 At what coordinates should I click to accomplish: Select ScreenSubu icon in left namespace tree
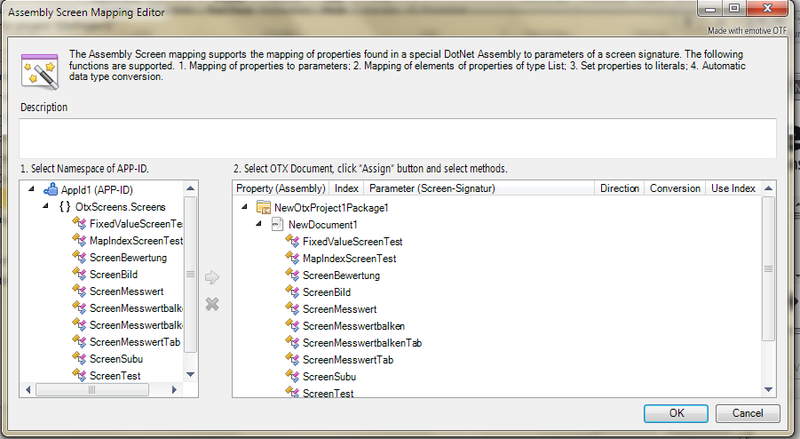[79, 358]
